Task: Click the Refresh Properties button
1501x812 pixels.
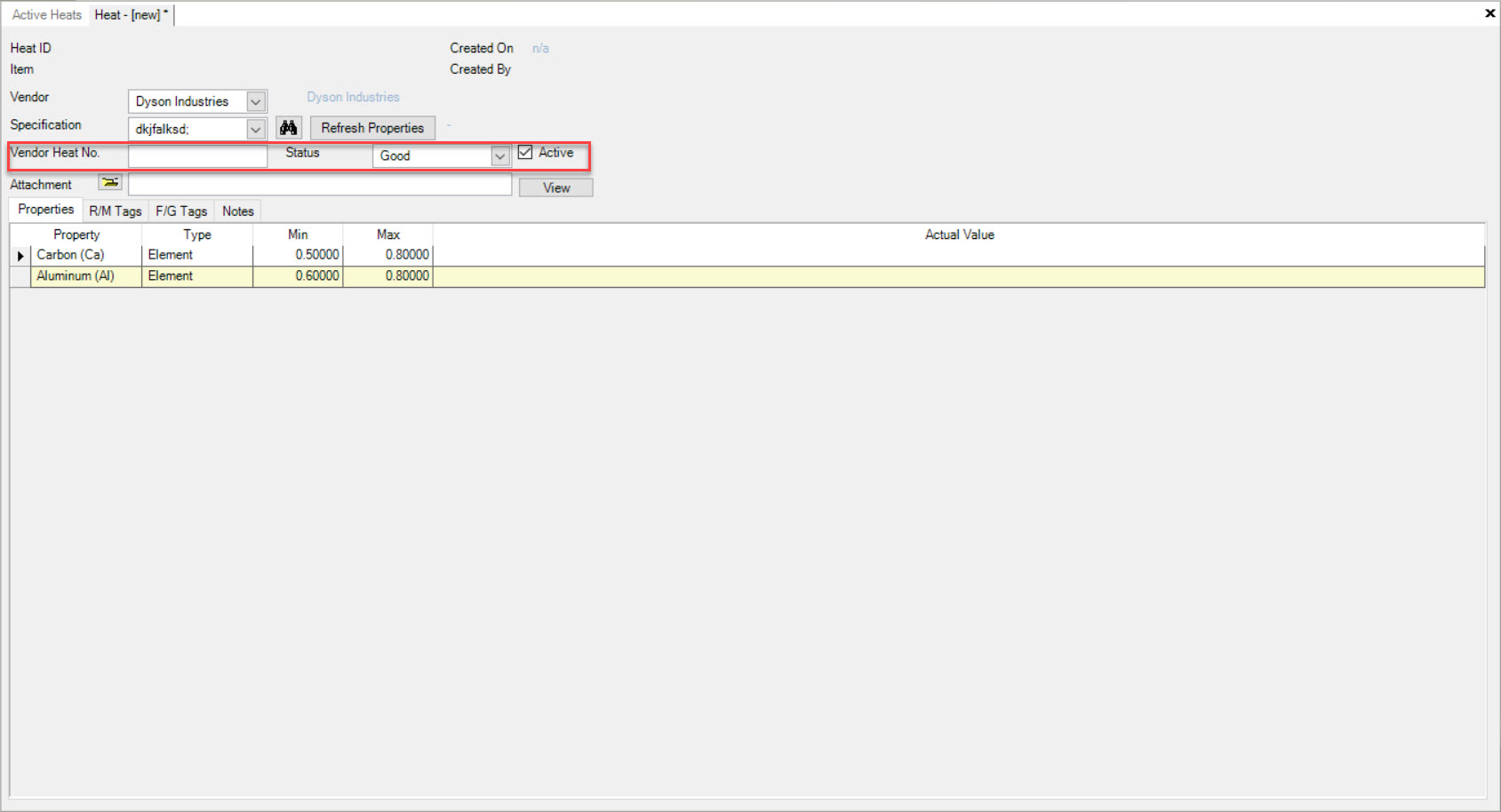Action: coord(372,128)
